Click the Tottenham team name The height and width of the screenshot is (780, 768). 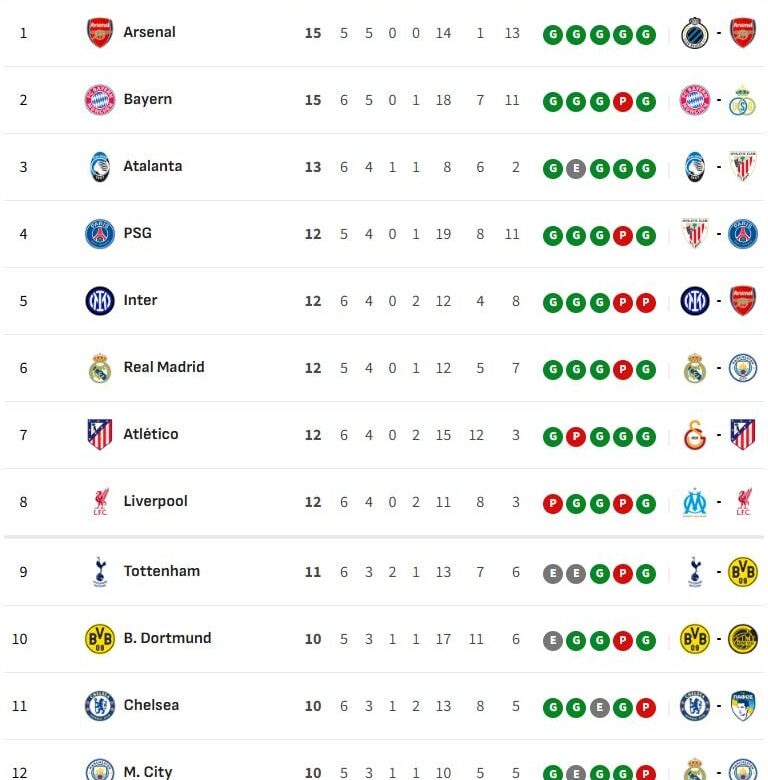pos(161,571)
